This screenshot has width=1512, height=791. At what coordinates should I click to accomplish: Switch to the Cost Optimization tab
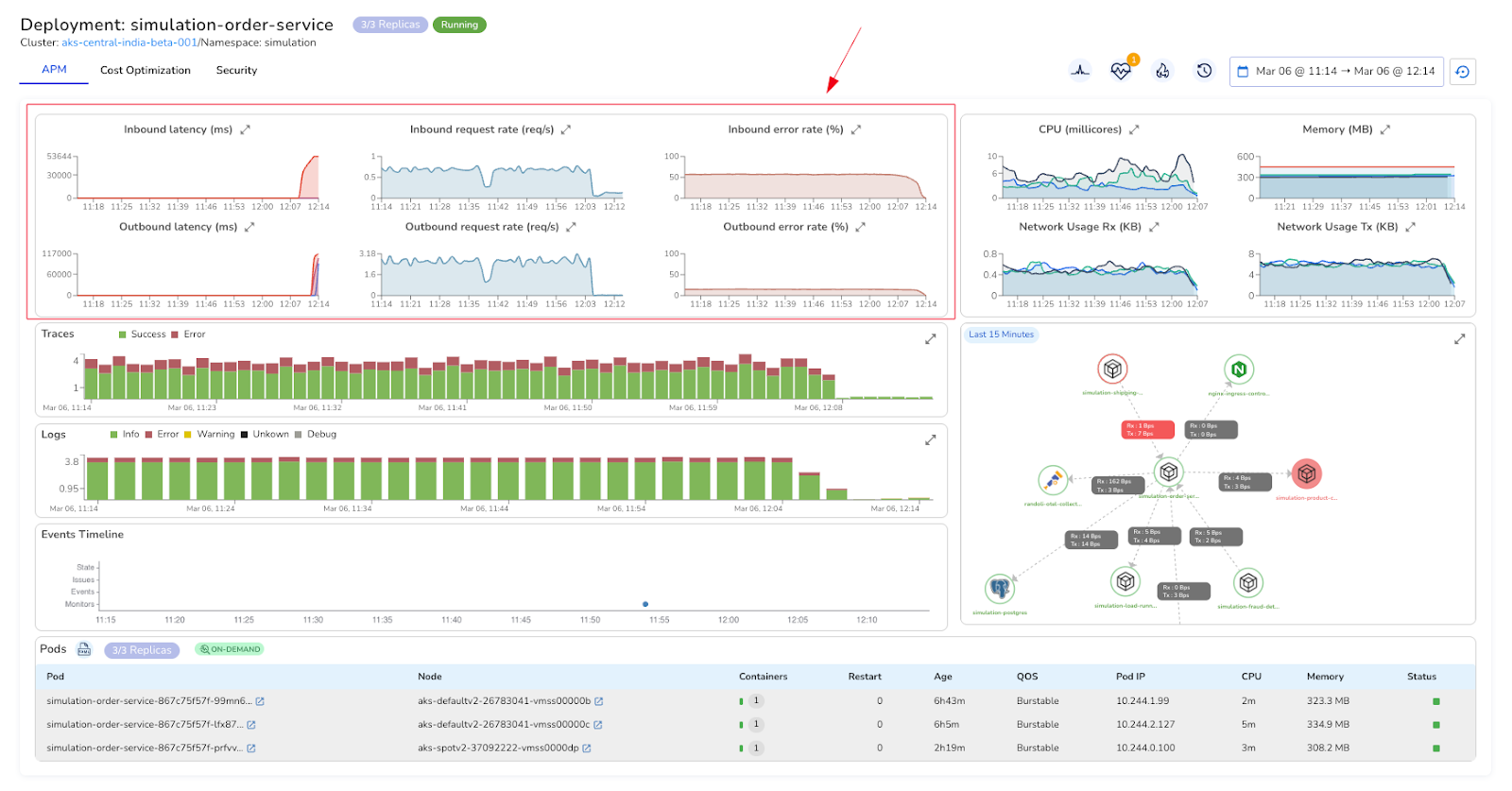click(146, 70)
